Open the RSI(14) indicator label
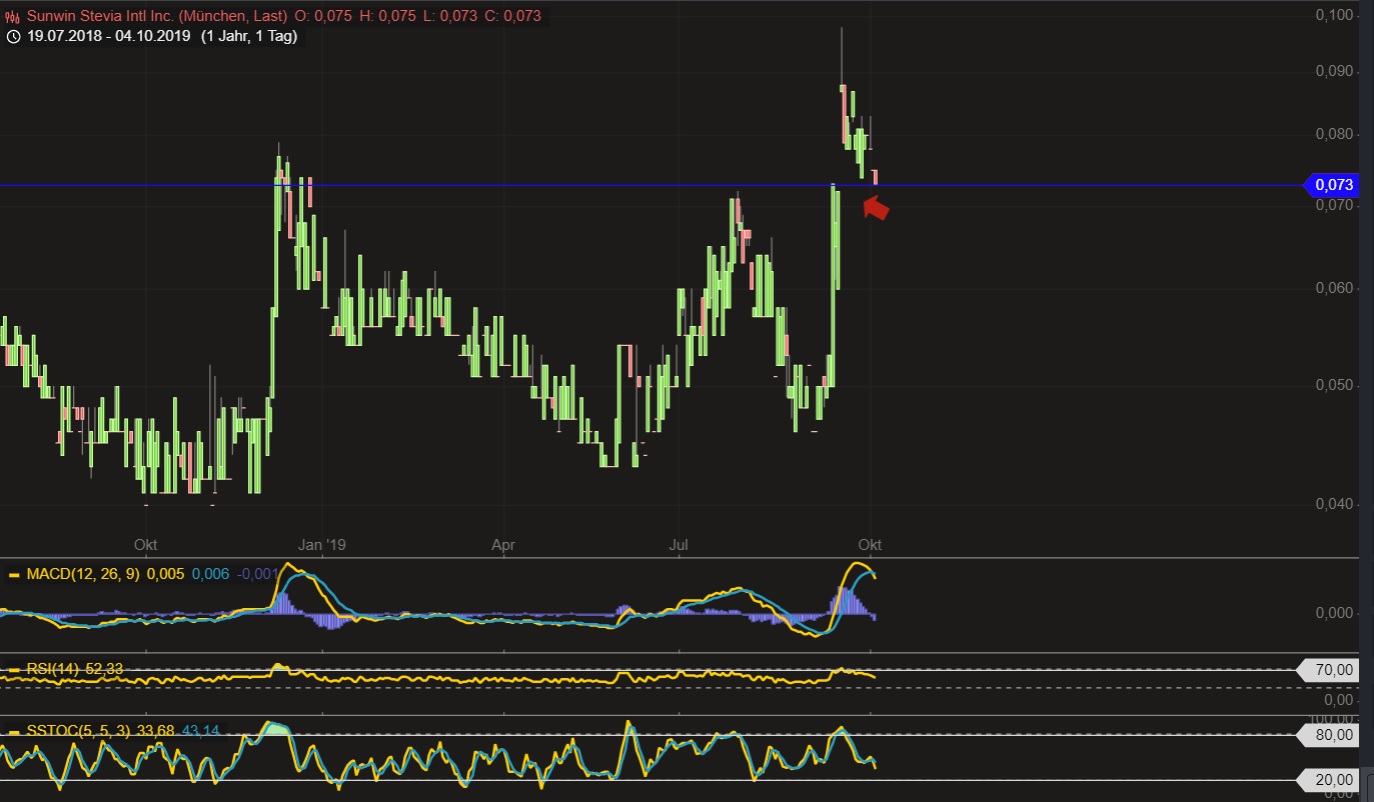The image size is (1374, 802). click(53, 670)
